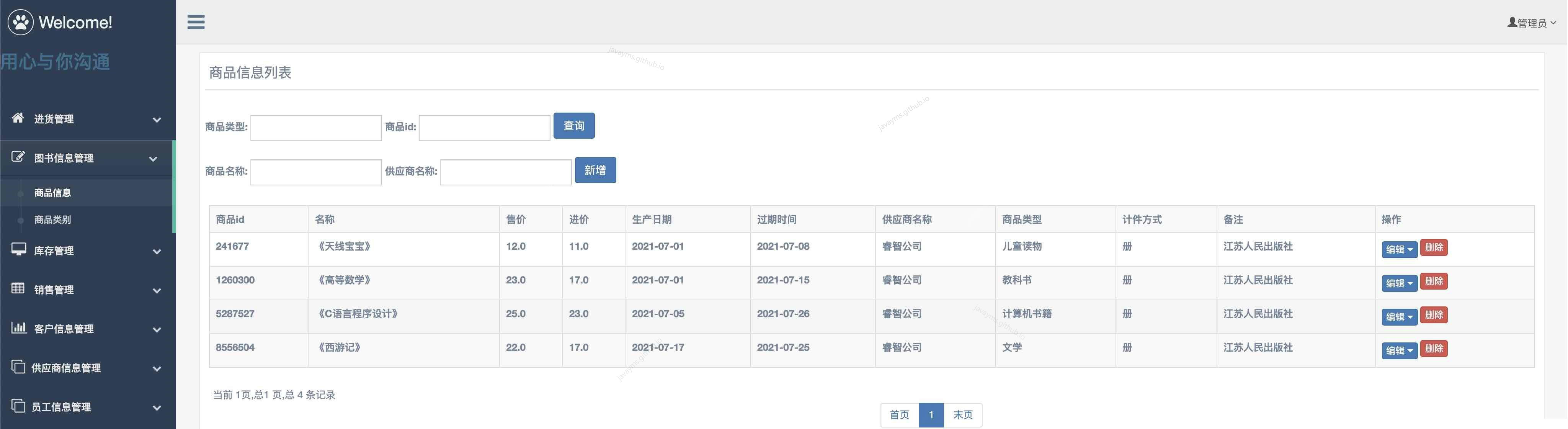This screenshot has height=429, width=1568.
Task: Delete 《西游记》 using its 删除 button
Action: (x=1434, y=349)
